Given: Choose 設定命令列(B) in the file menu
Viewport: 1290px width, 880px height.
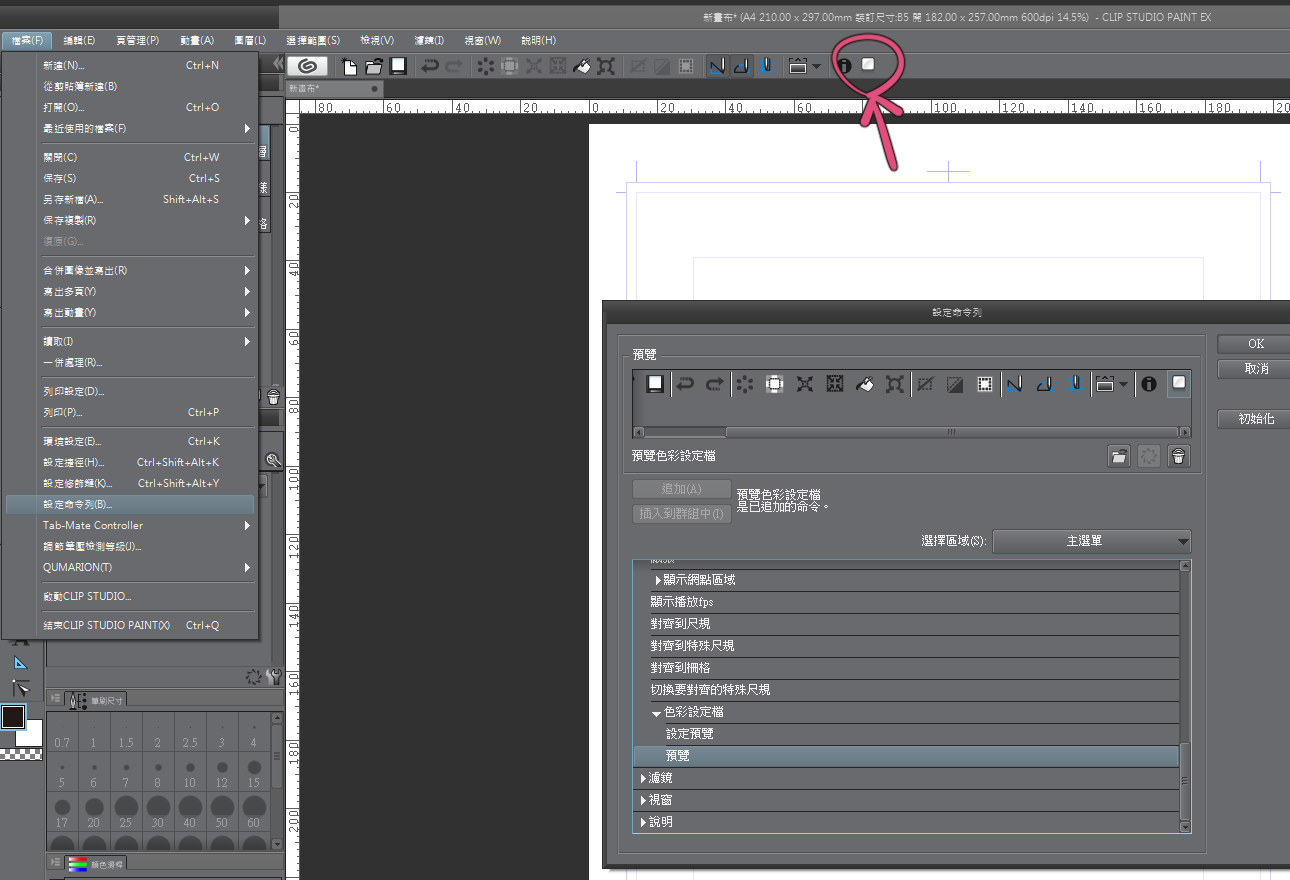Looking at the screenshot, I should 130,504.
